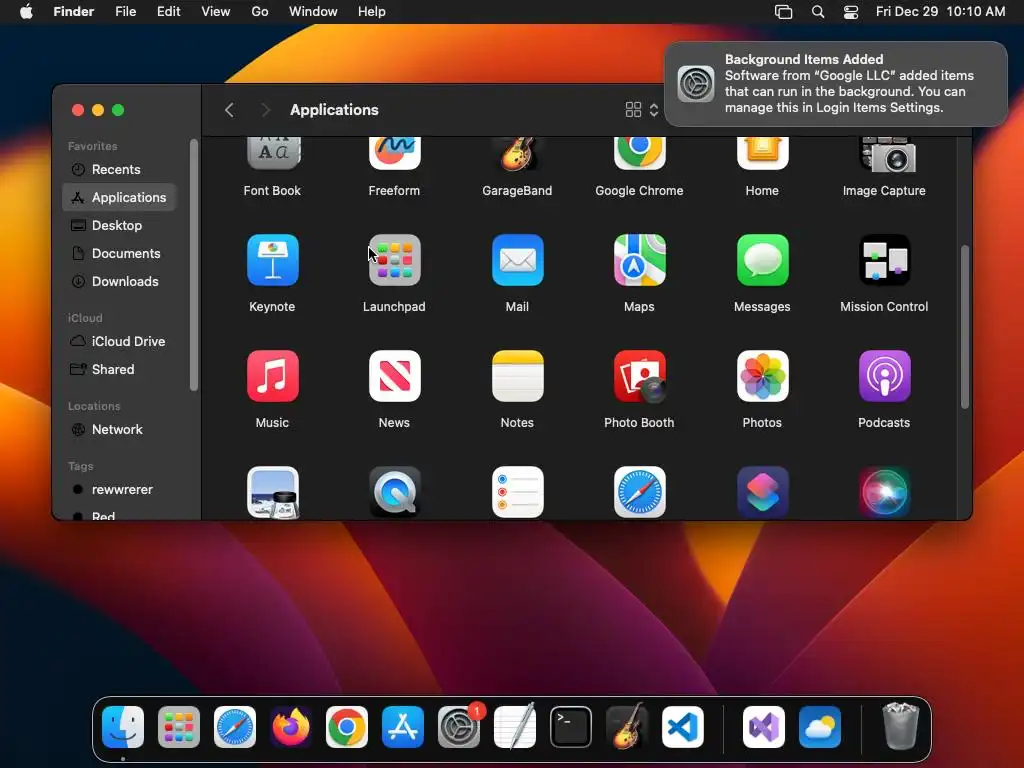Select the Photo Booth app
This screenshot has width=1024, height=768.
click(x=639, y=376)
